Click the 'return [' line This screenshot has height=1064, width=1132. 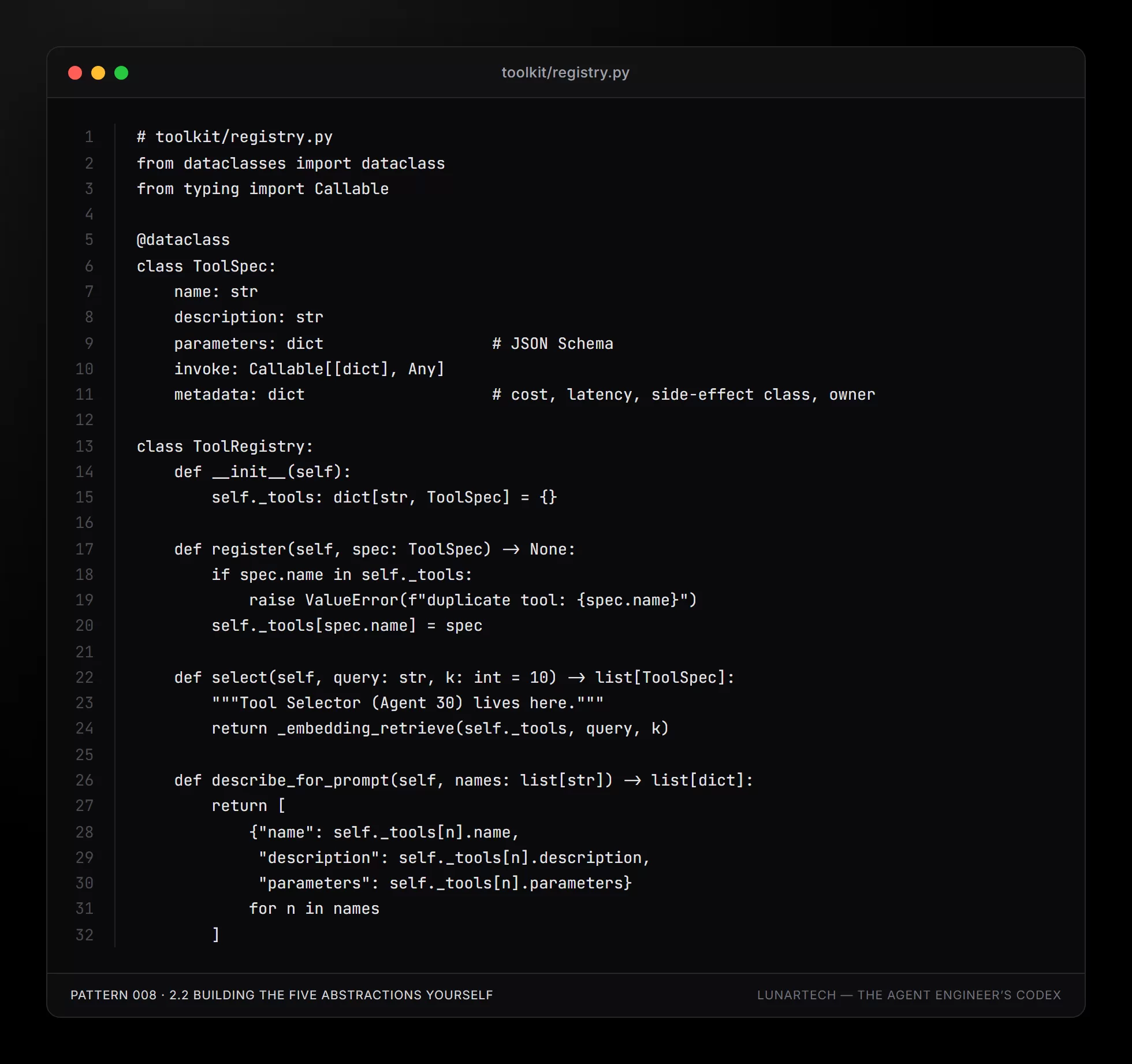[x=249, y=806]
